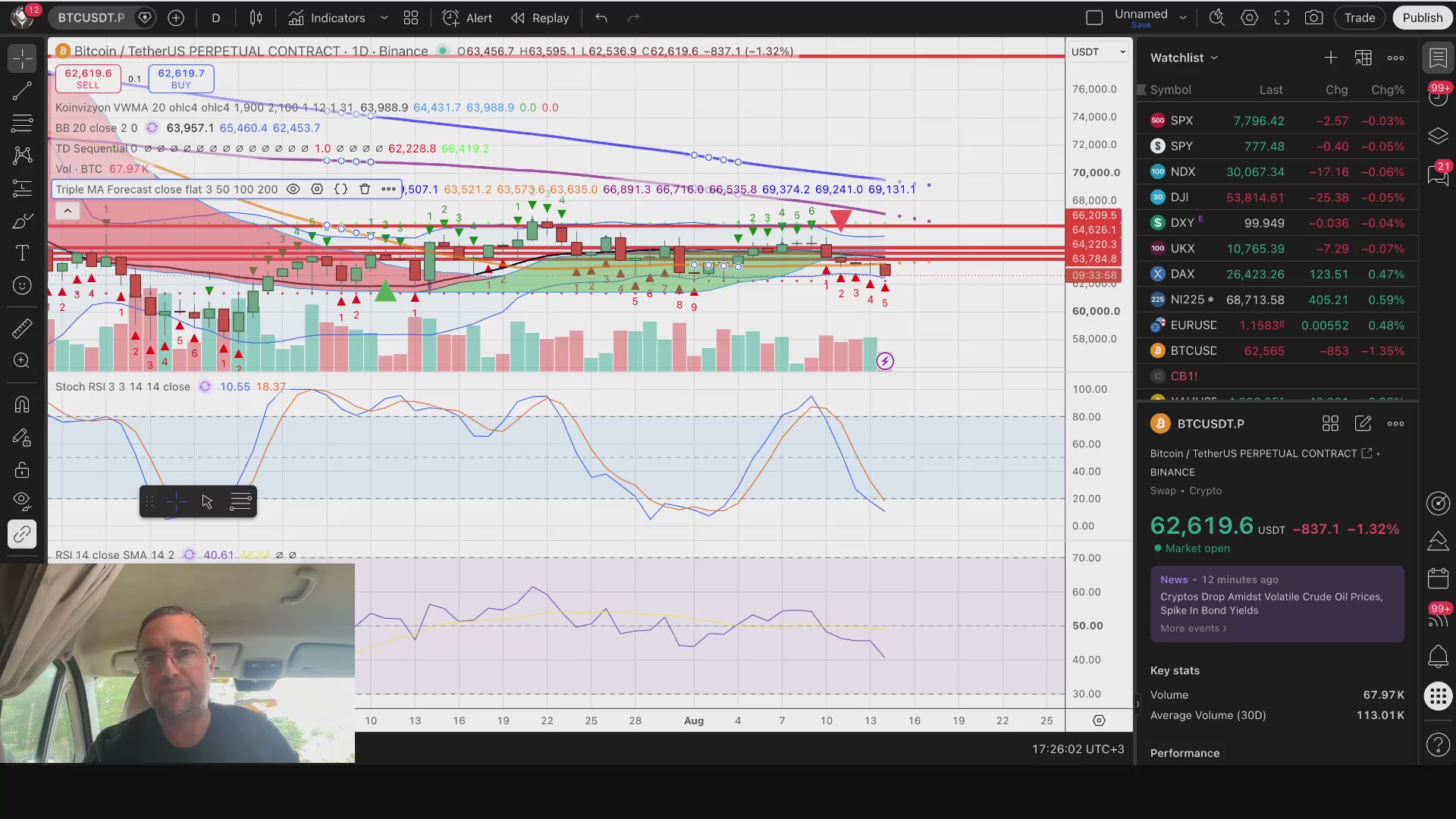Add a symbol to compare with the plus button
The height and width of the screenshot is (819, 1456).
coord(176,18)
